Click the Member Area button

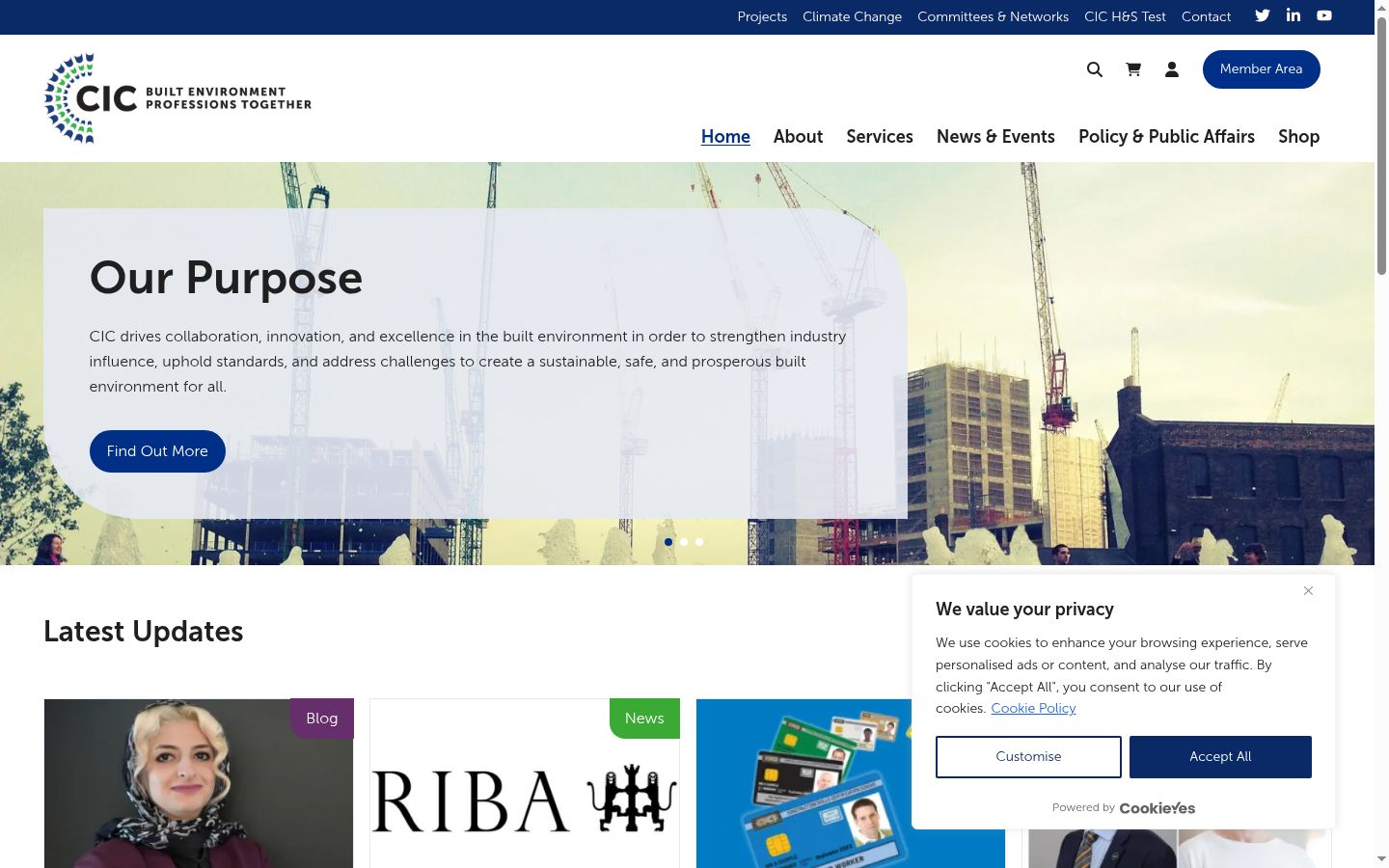click(1261, 69)
